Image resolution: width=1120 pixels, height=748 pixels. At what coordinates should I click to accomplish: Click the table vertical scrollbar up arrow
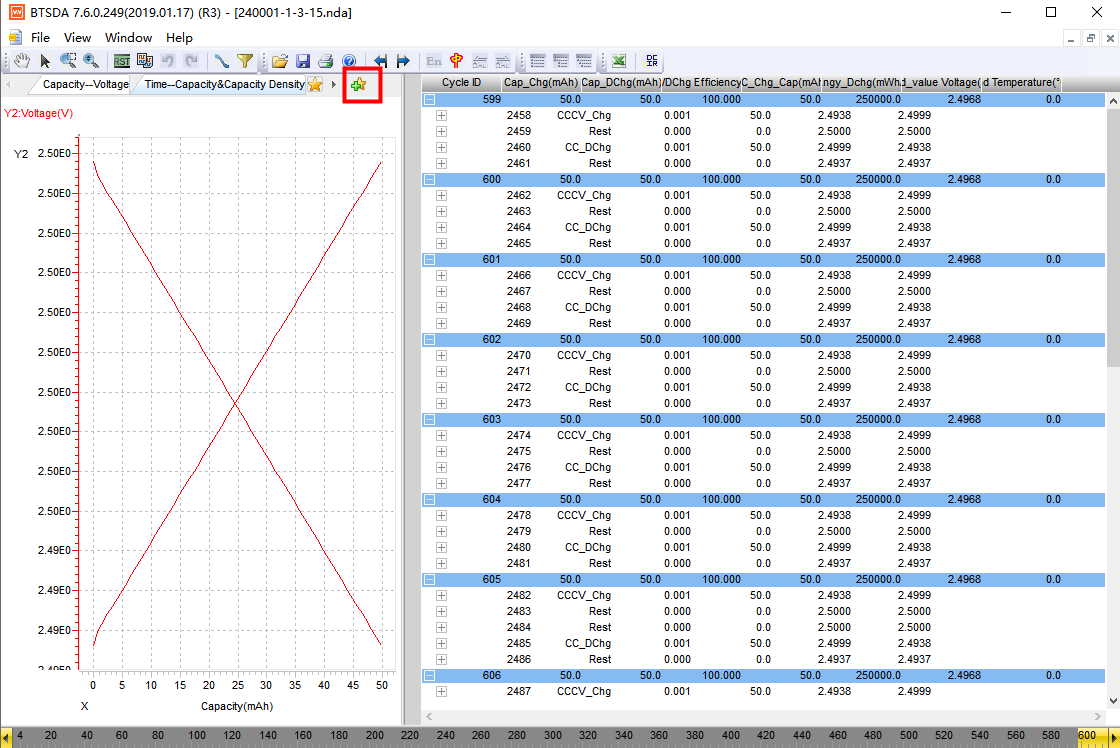click(x=1113, y=101)
